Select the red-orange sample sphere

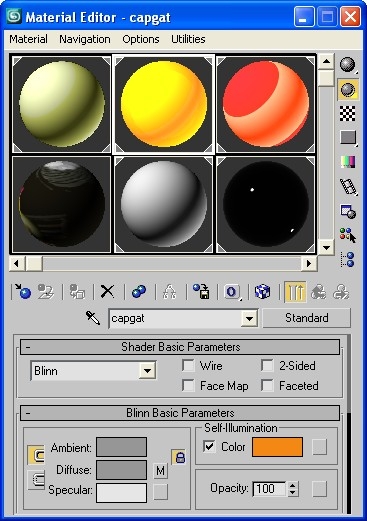265,104
